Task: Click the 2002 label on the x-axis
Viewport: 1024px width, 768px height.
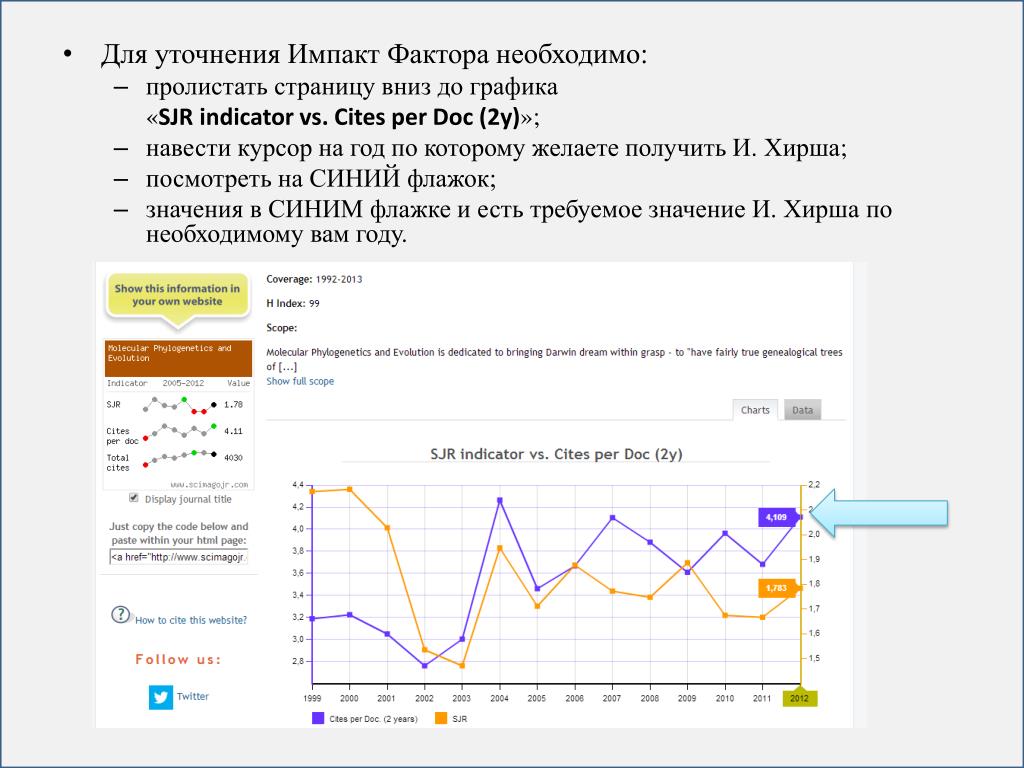Action: coord(424,698)
